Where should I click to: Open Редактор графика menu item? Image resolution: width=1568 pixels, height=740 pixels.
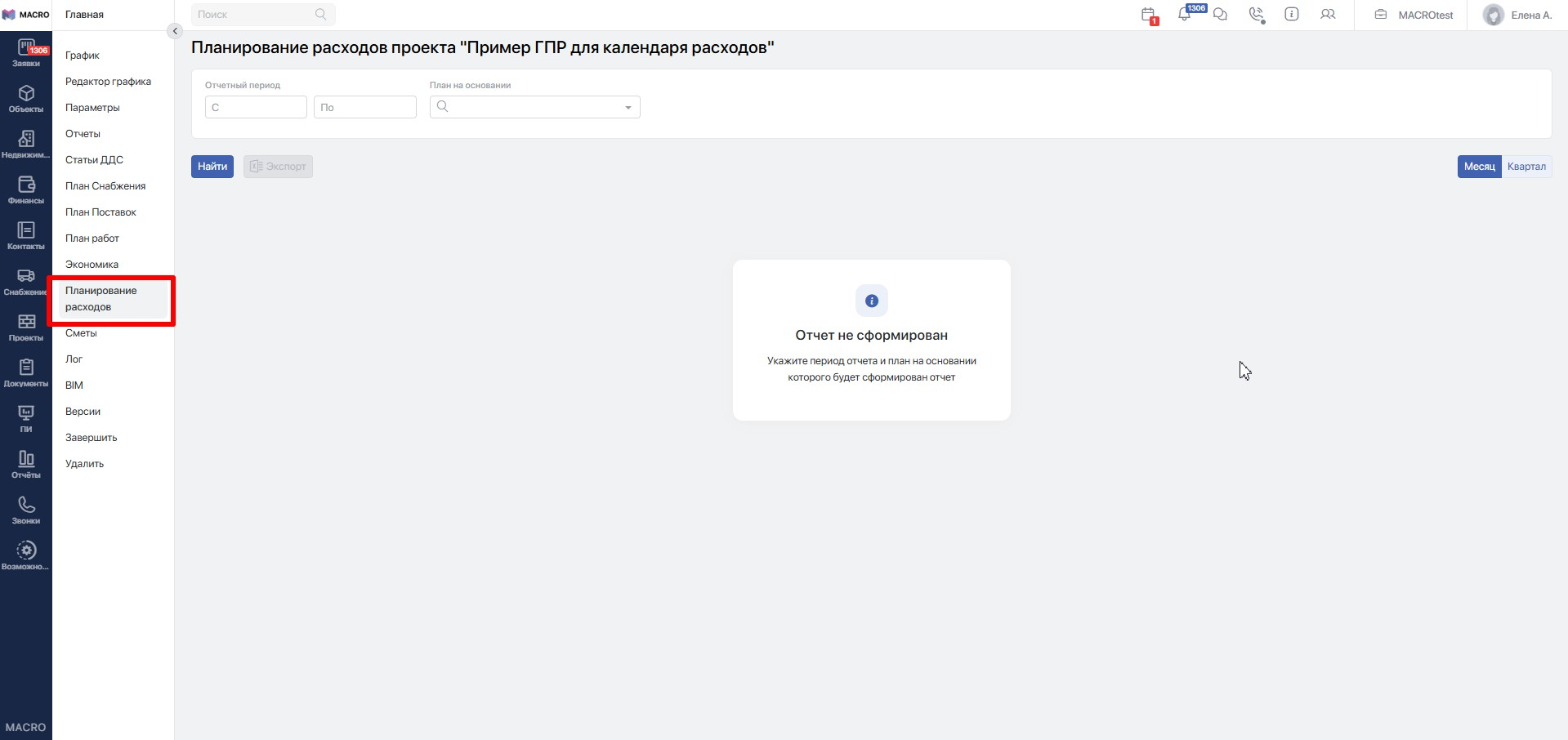[x=108, y=82]
